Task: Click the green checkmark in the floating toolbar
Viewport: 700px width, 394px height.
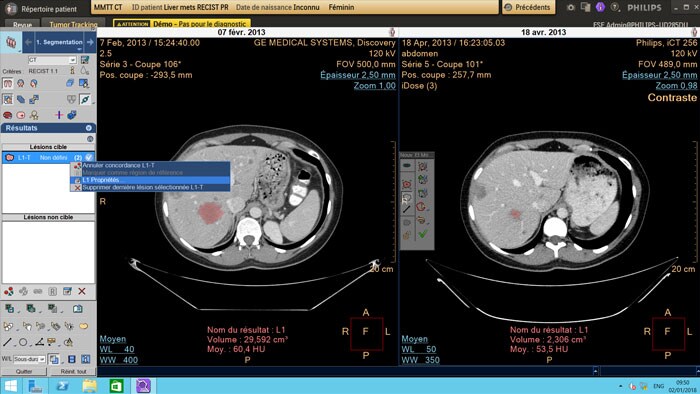Action: pos(422,234)
